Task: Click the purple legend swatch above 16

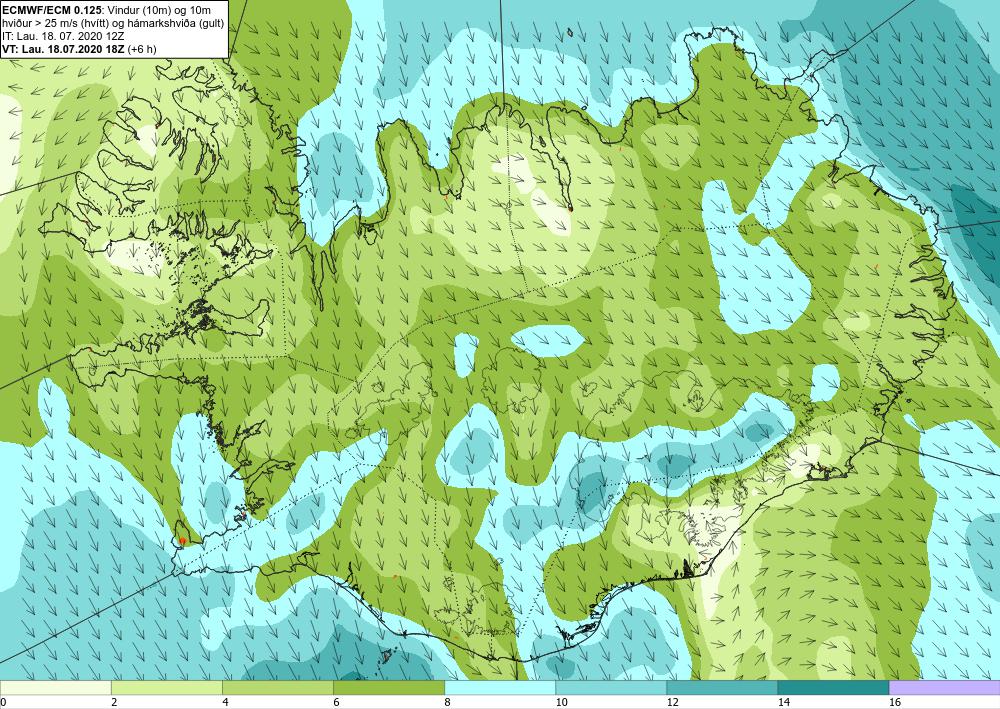Action: pyautogui.click(x=945, y=687)
